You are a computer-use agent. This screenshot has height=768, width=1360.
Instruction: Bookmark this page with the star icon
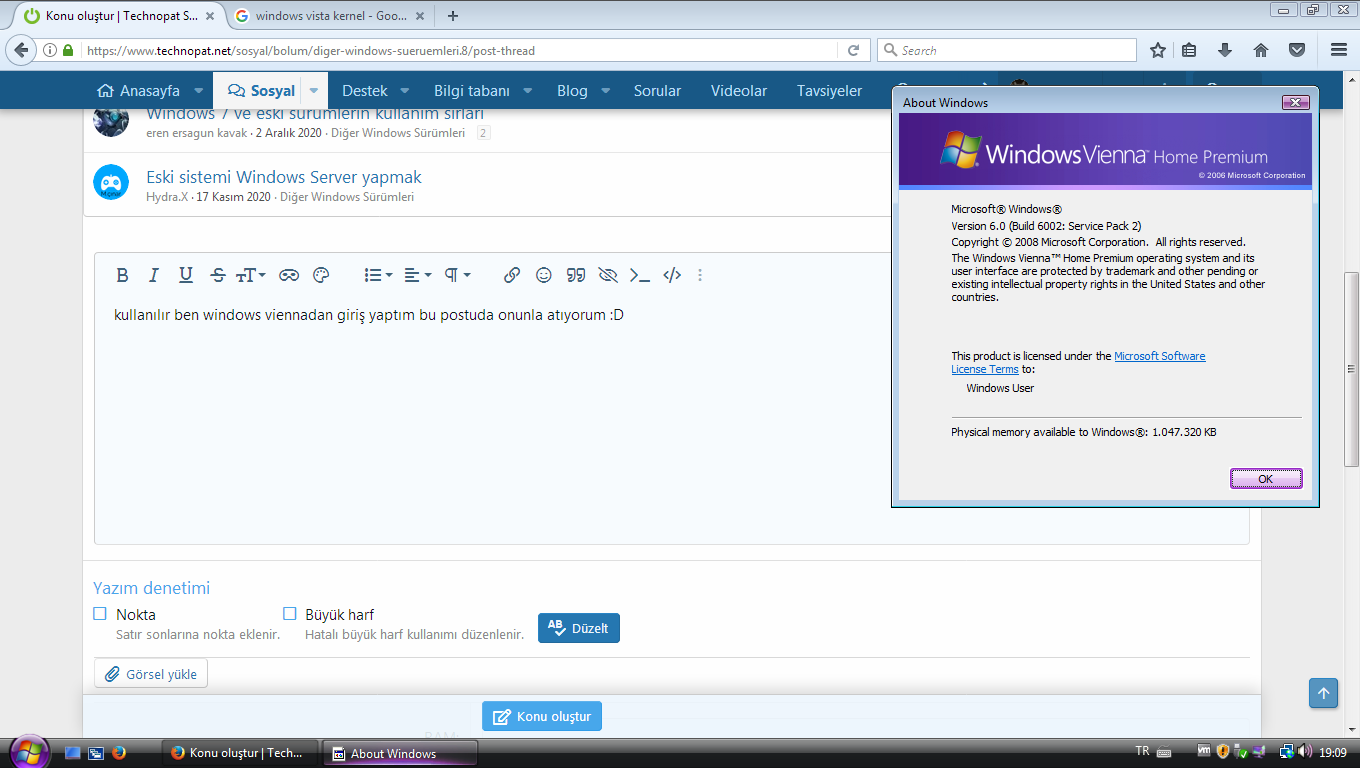pos(1158,50)
